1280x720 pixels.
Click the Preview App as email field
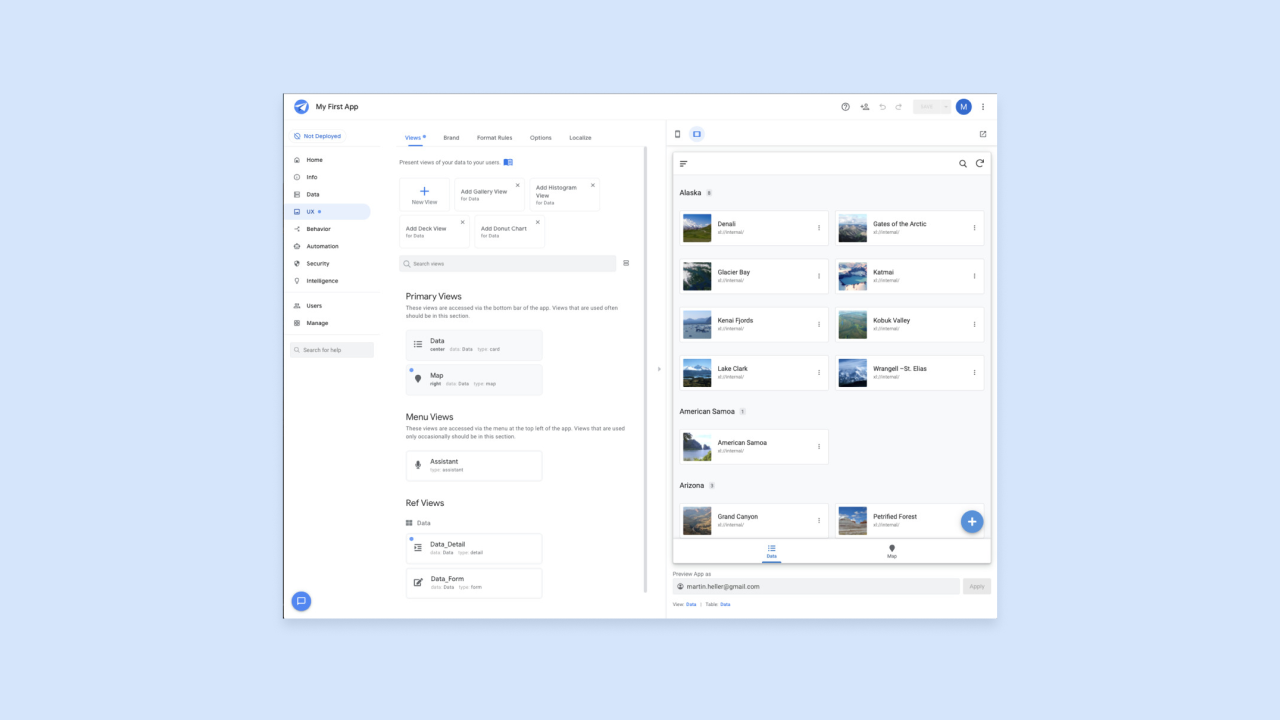point(816,587)
